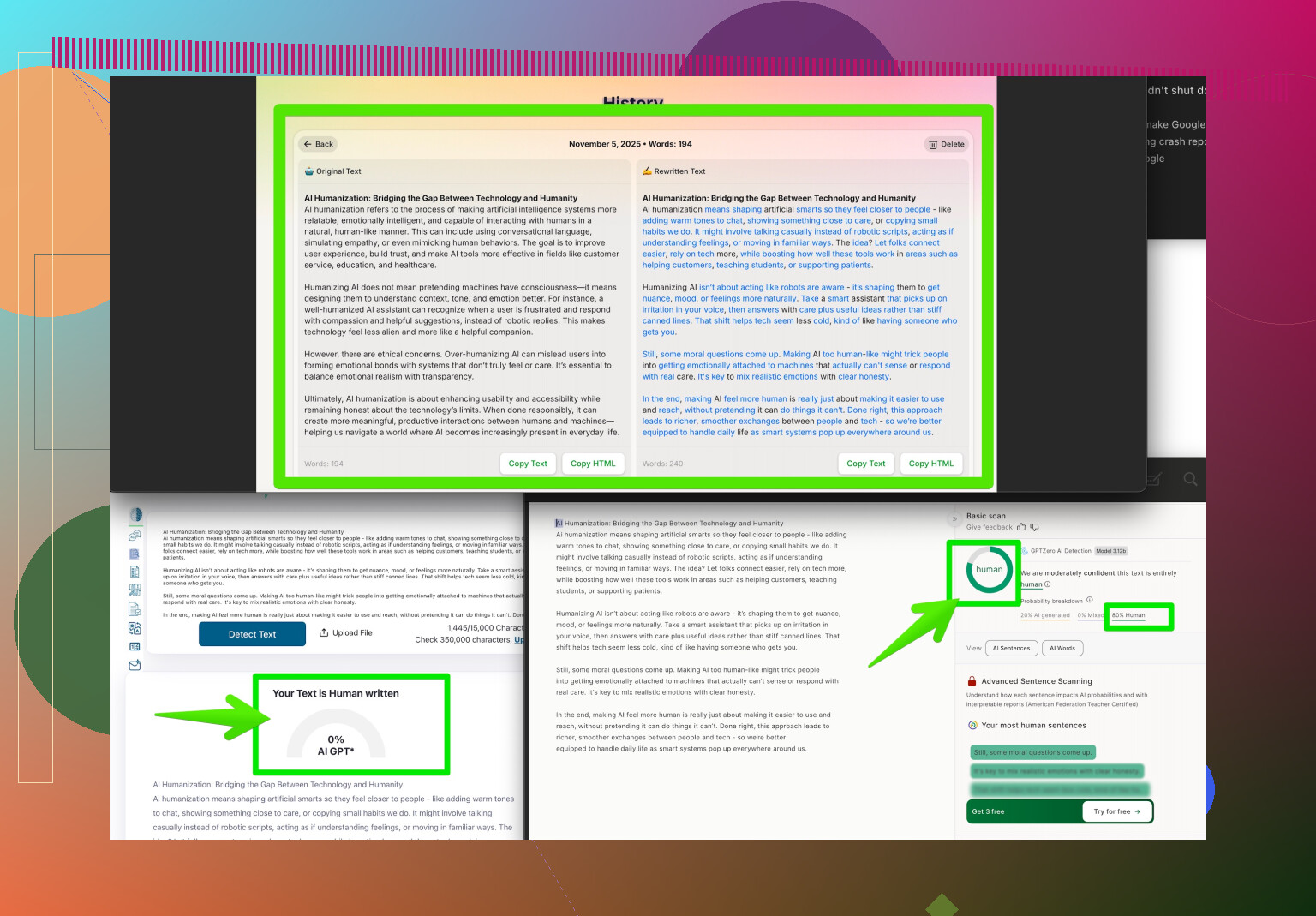The height and width of the screenshot is (916, 1316).
Task: Delete the history entry
Action: tap(947, 144)
